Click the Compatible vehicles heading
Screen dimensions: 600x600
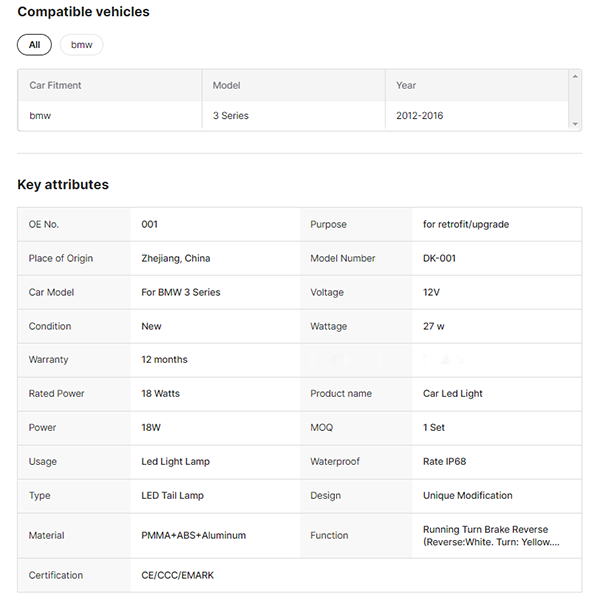click(x=83, y=12)
